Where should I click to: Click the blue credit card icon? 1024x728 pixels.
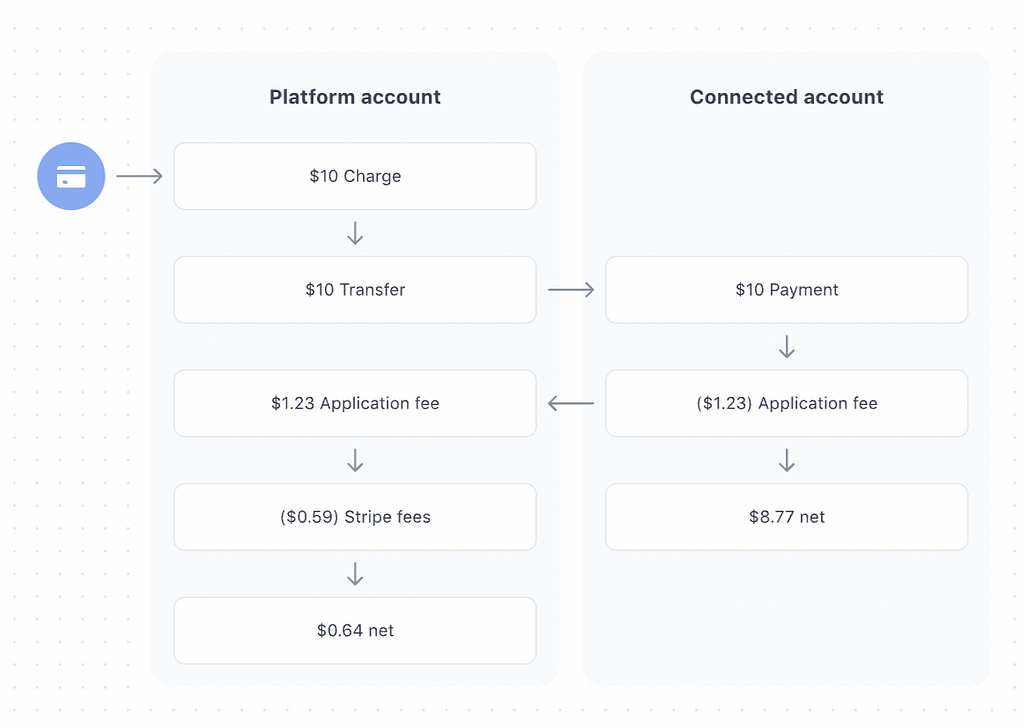(71, 176)
